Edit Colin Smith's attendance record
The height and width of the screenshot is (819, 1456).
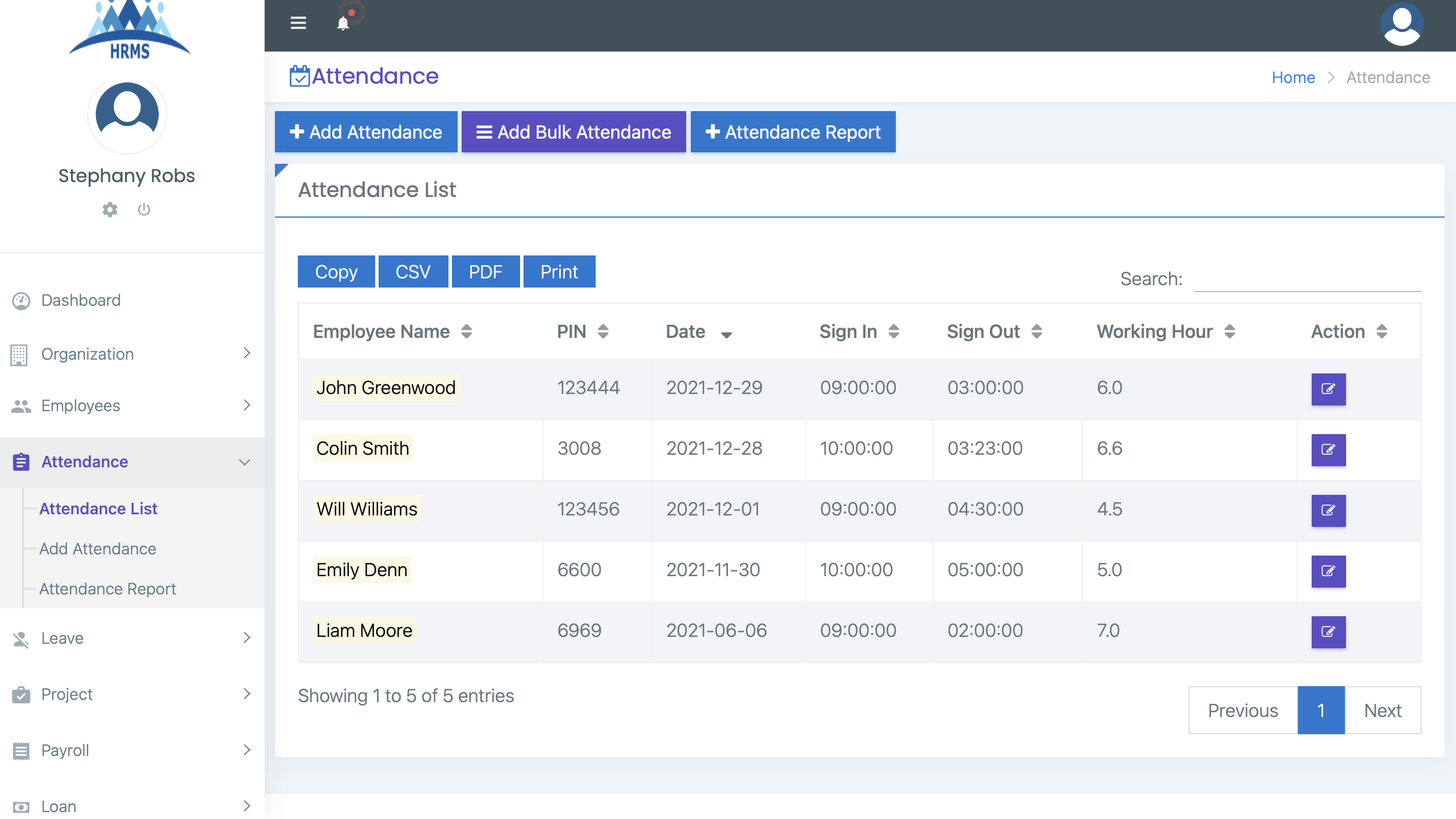pos(1328,450)
